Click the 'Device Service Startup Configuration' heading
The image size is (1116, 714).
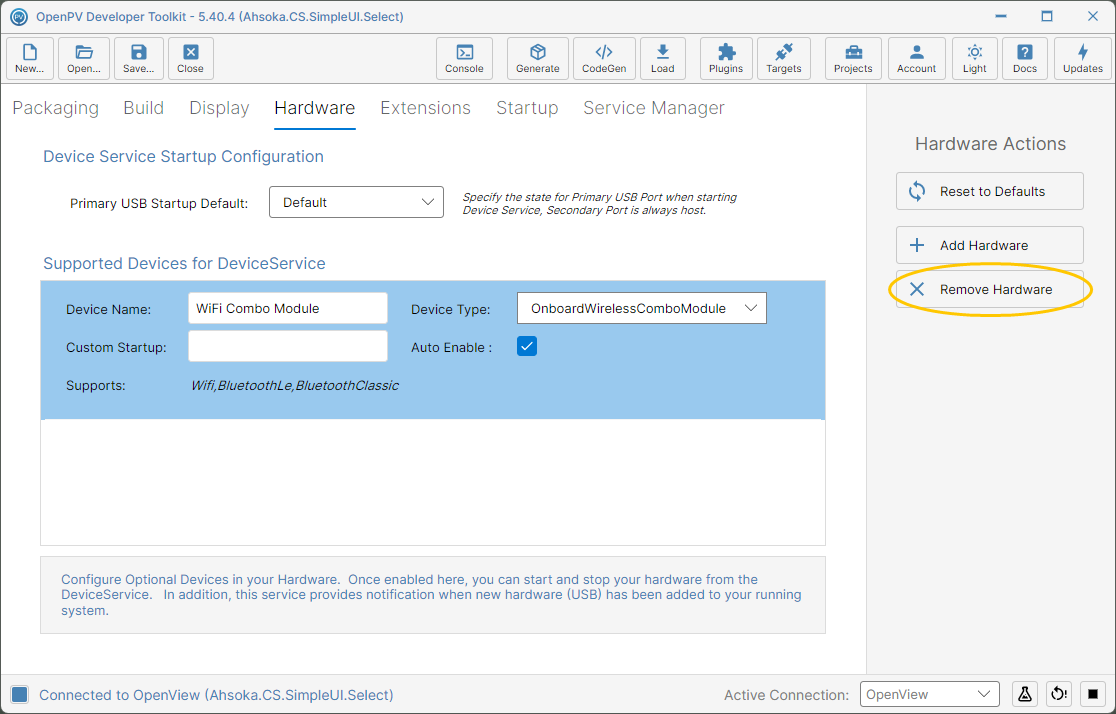tap(184, 157)
